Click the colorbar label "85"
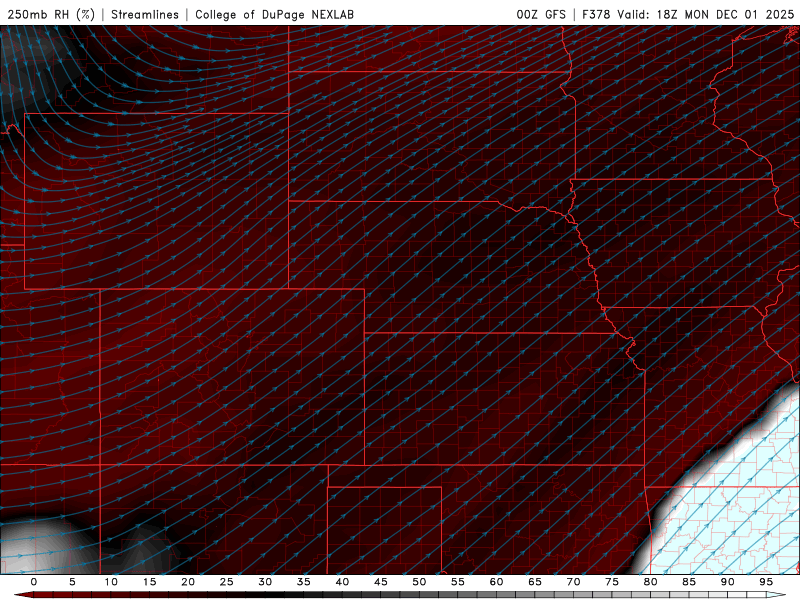The width and height of the screenshot is (800, 600). point(689,582)
